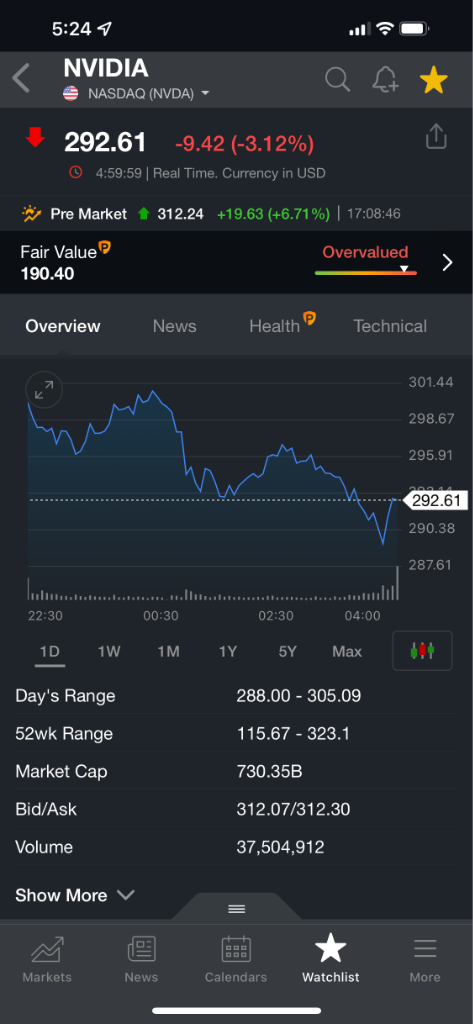Select the 1Y chart range
Viewport: 473px width, 1024px height.
pos(228,651)
